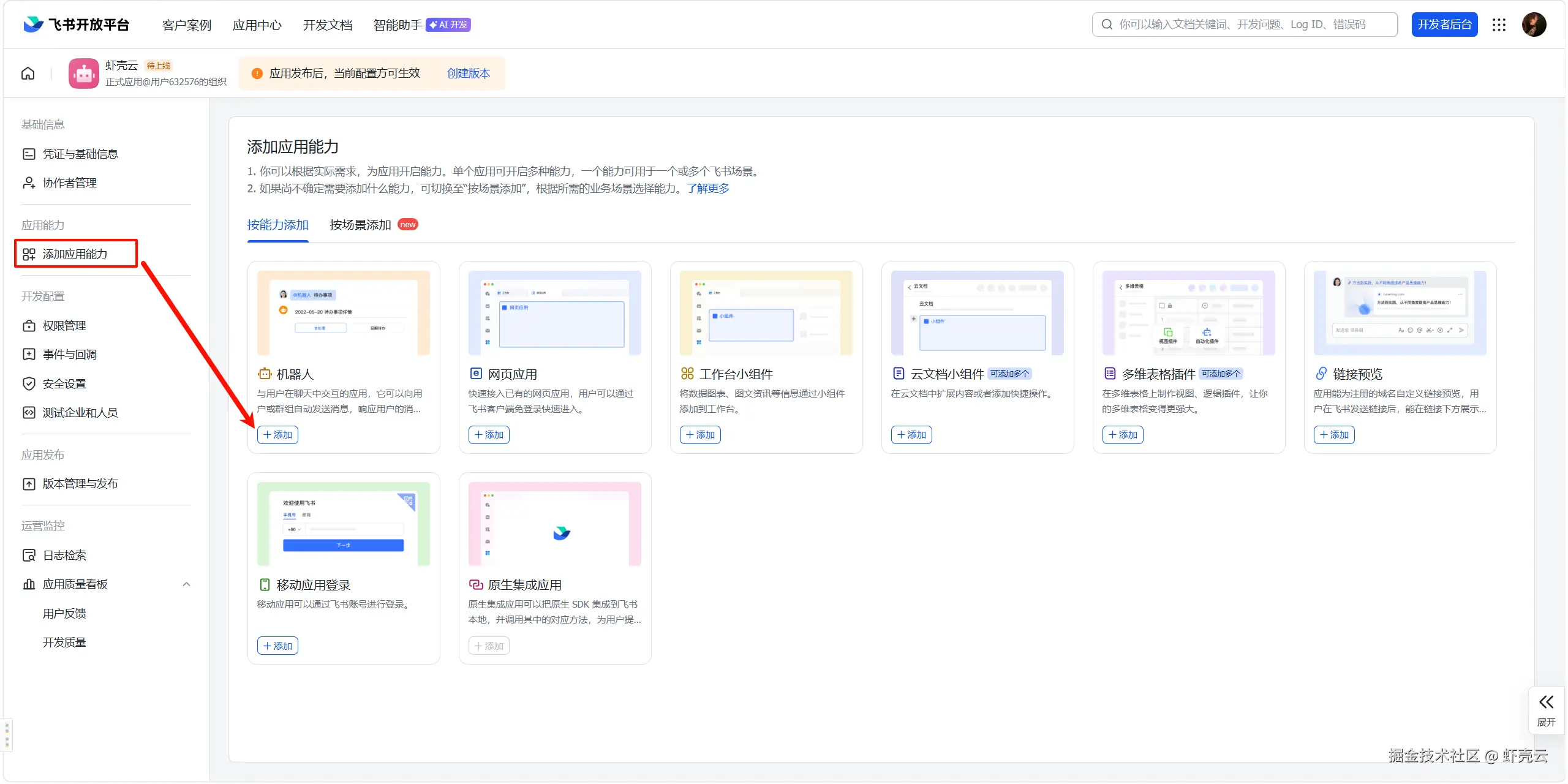Viewport: 1568px width, 784px height.
Task: Select 权限管理 under 开发配置
Action: (x=64, y=325)
